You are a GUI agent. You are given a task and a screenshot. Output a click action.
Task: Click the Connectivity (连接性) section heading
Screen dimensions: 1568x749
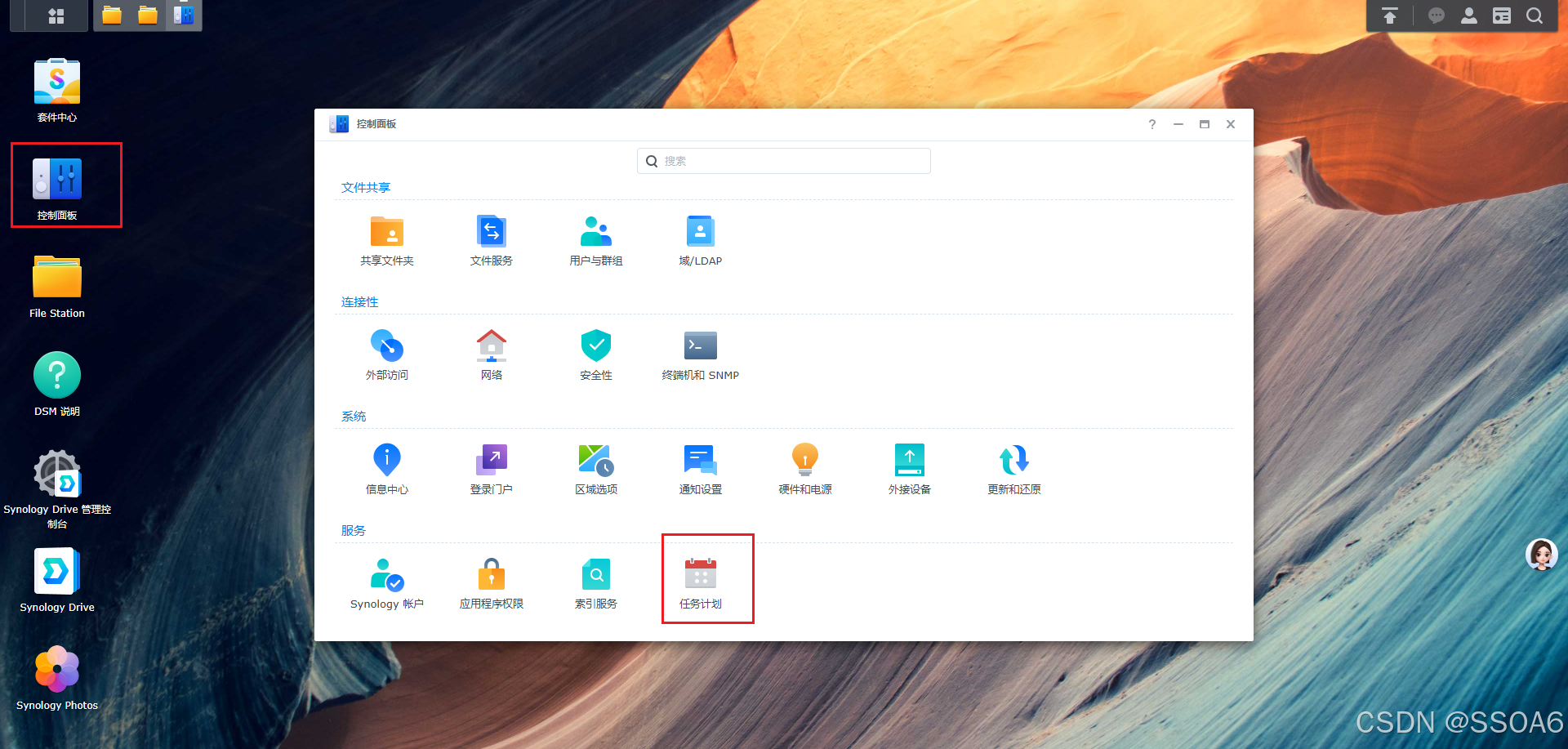click(360, 302)
